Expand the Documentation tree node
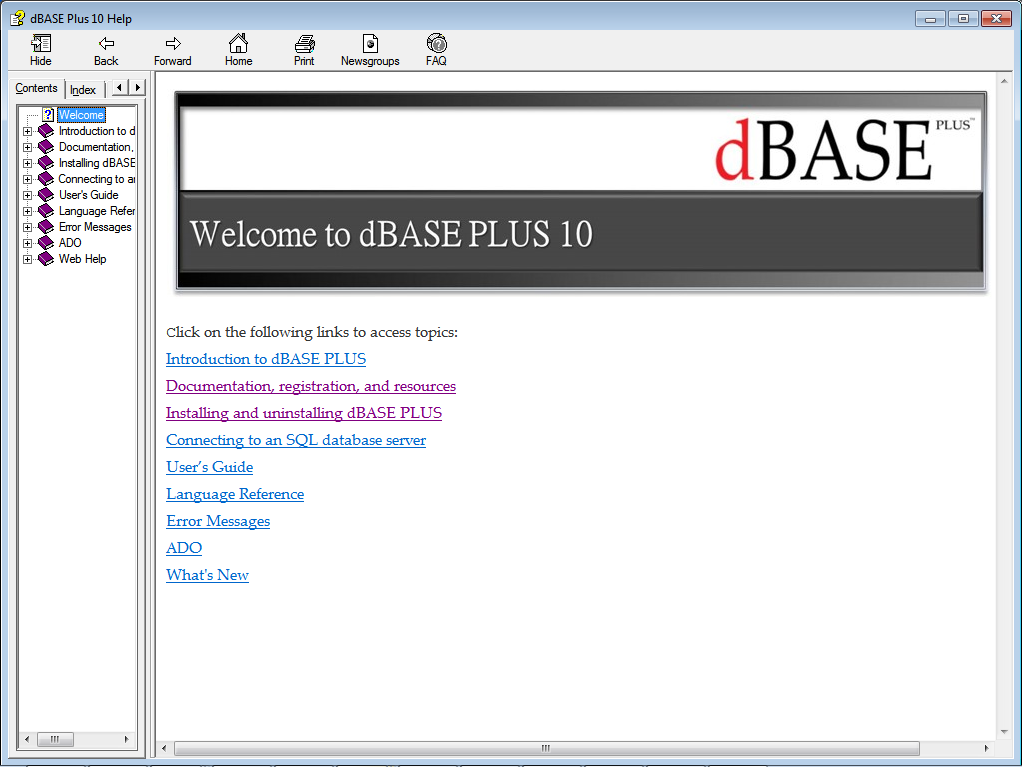This screenshot has height=767, width=1022. pyautogui.click(x=27, y=147)
